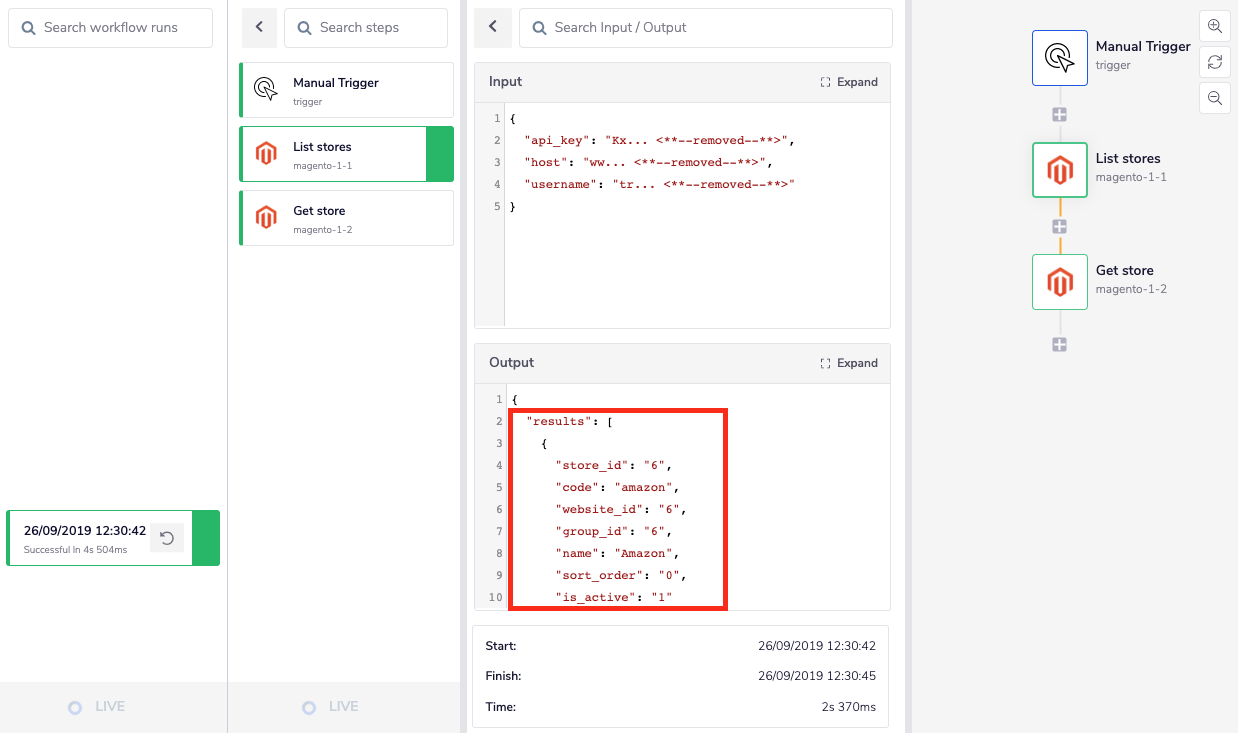Zoom in on the workflow canvas
The height and width of the screenshot is (733, 1238).
(1214, 26)
